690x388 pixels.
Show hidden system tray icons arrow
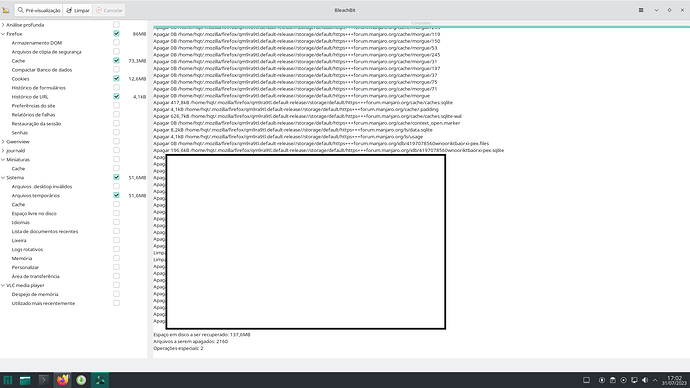(655, 380)
